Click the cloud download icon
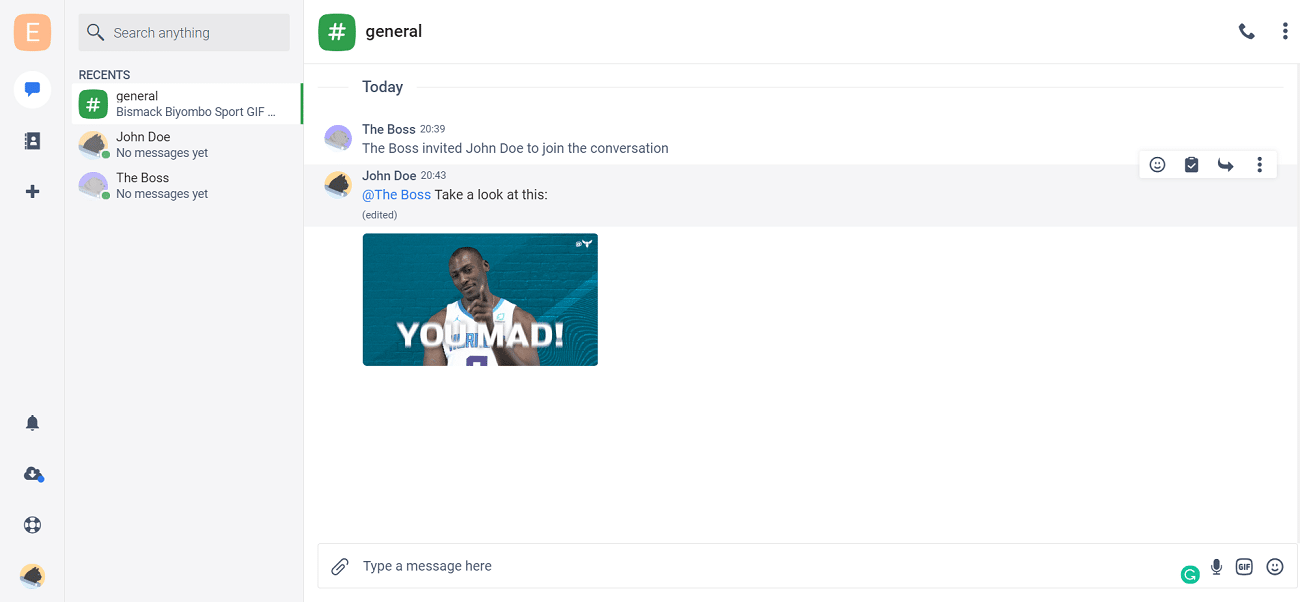1300x602 pixels. 33,474
